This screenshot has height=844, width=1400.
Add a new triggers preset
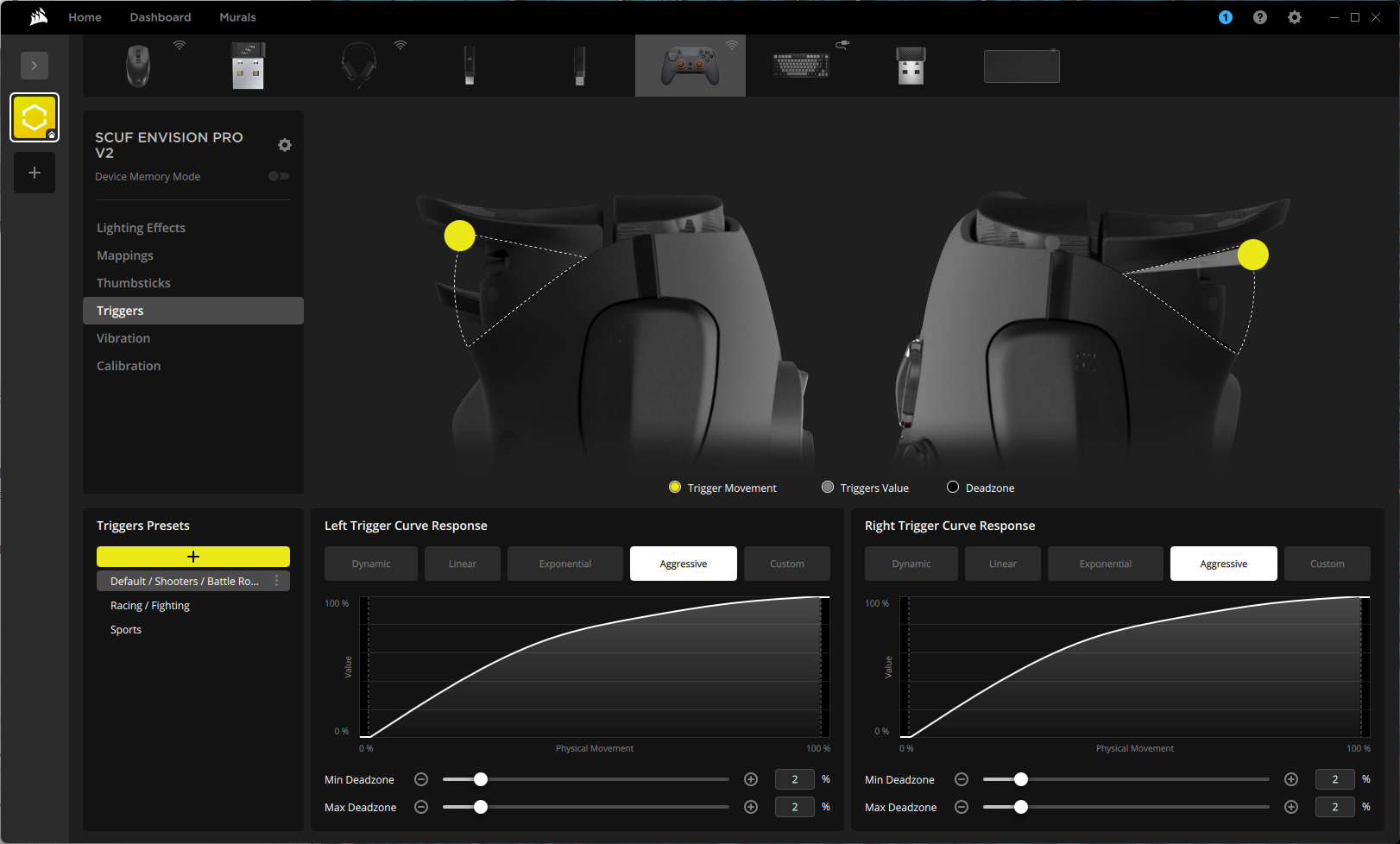point(193,557)
